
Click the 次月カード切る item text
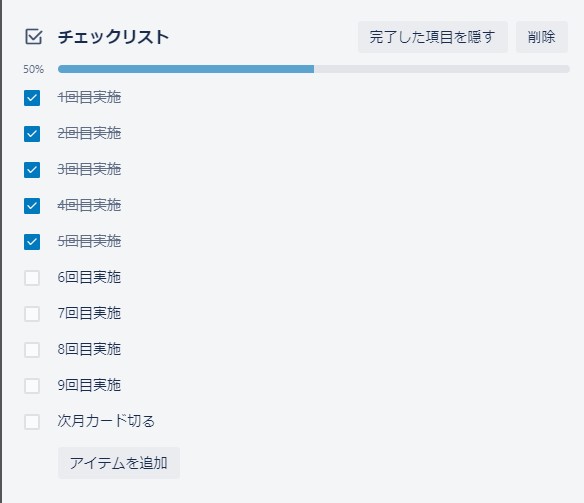click(106, 421)
